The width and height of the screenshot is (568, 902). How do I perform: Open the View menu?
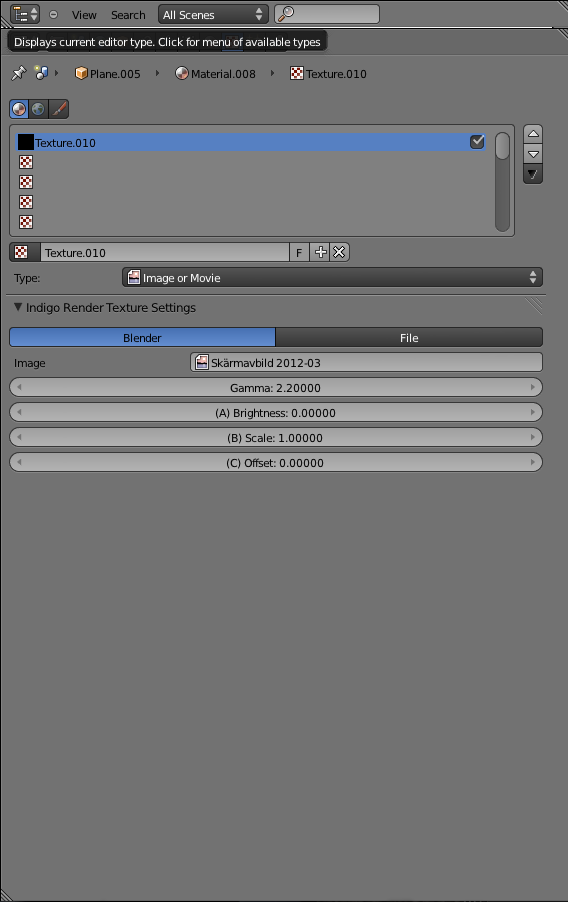click(84, 15)
